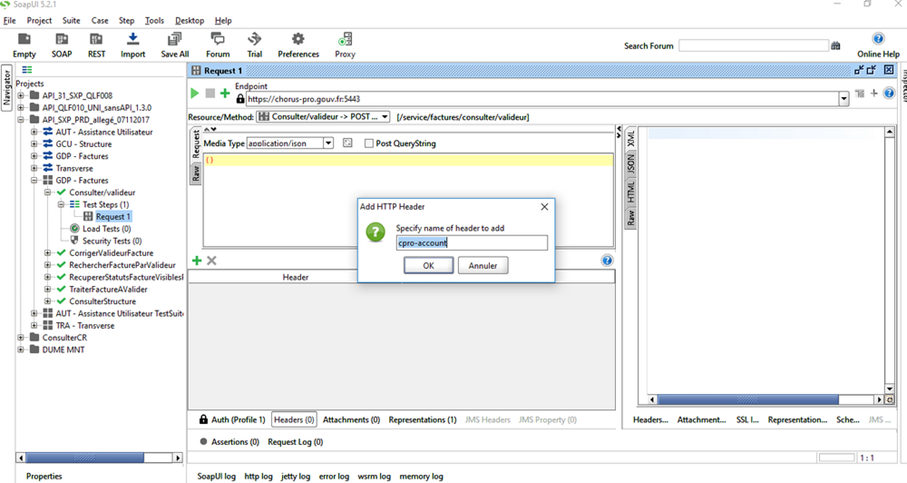Open the Media Type dropdown
This screenshot has width=907, height=483.
coord(328,143)
